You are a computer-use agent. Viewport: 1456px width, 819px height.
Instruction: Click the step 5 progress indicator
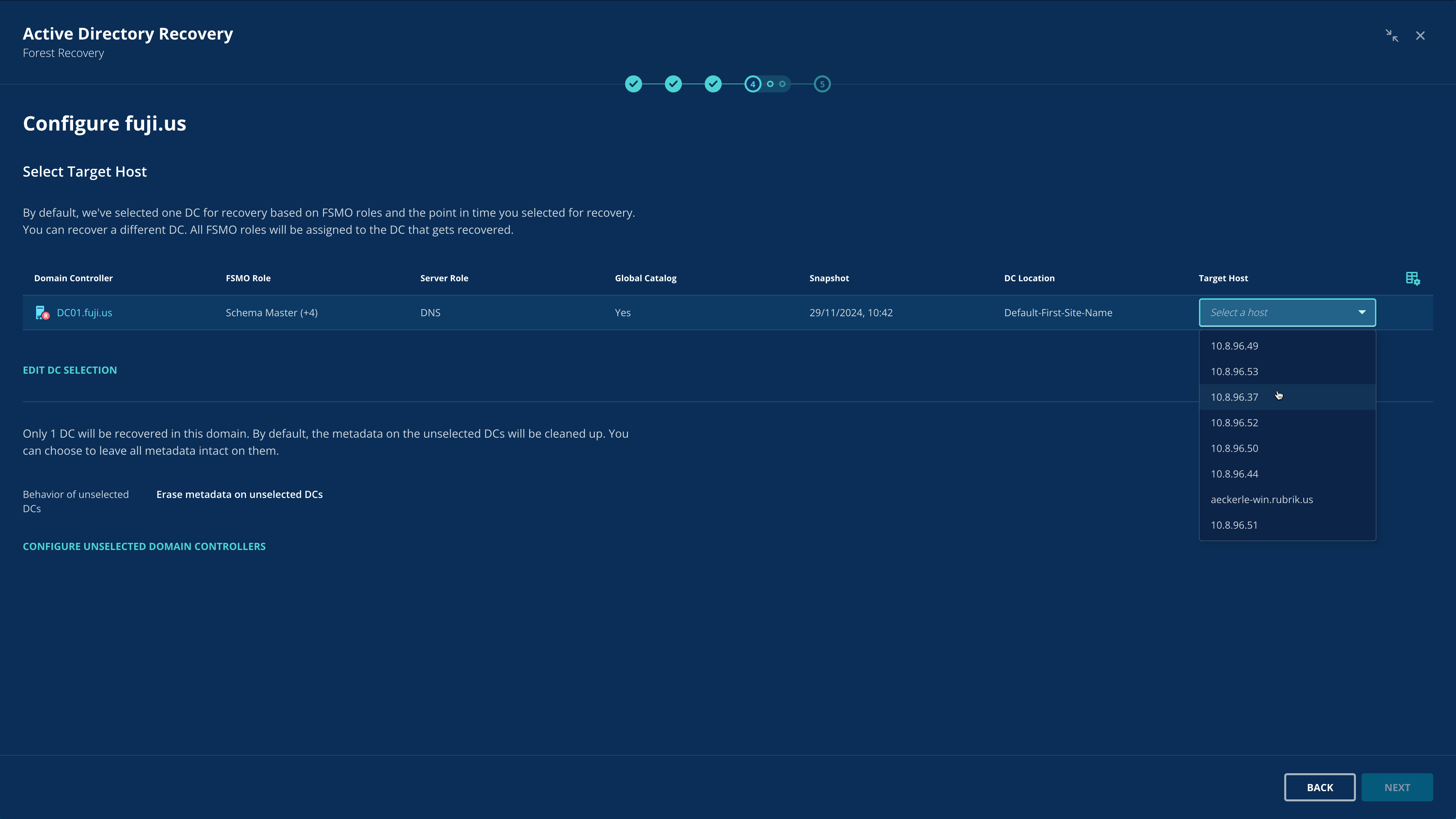822,84
